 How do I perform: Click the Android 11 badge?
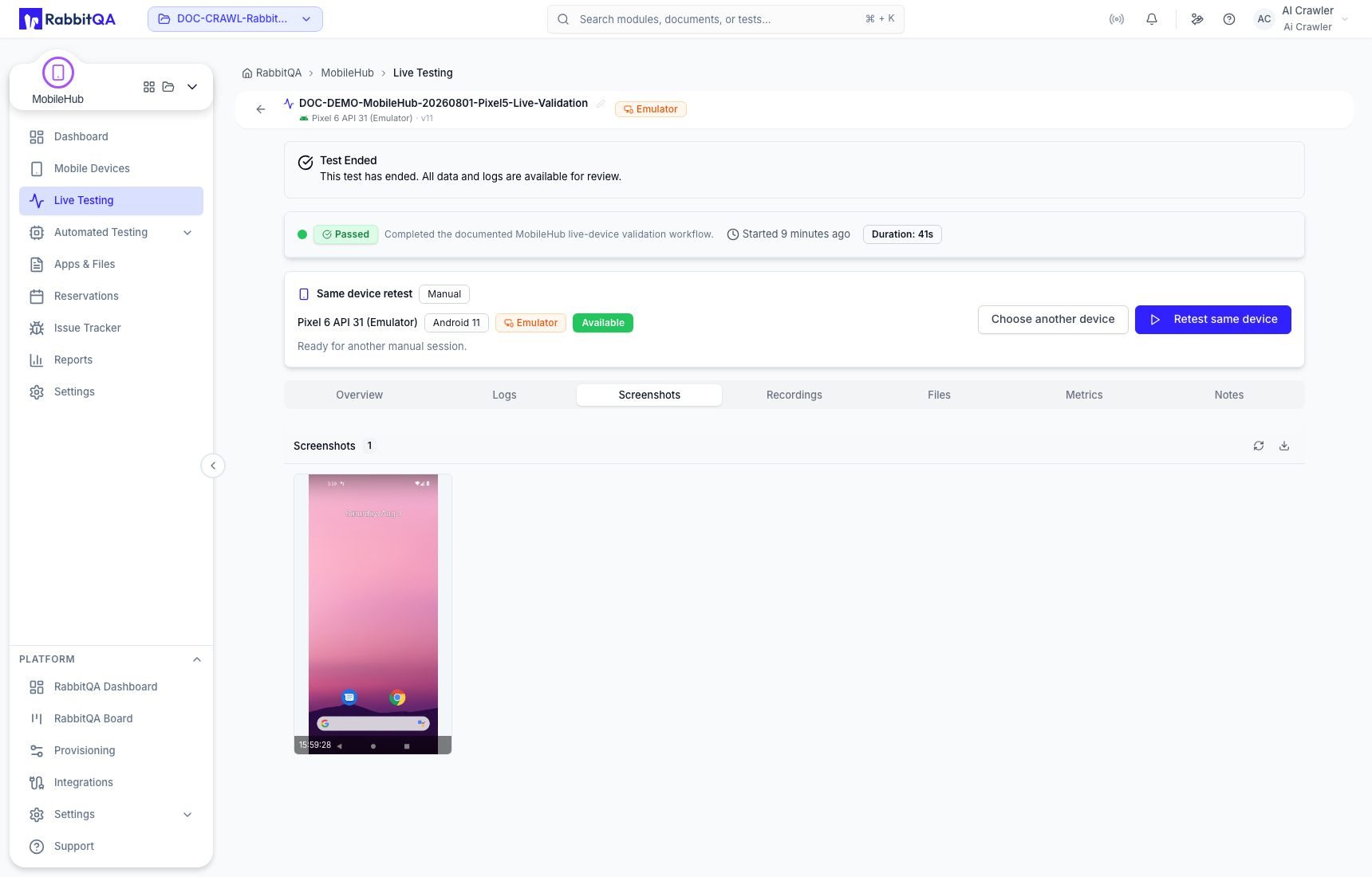456,323
